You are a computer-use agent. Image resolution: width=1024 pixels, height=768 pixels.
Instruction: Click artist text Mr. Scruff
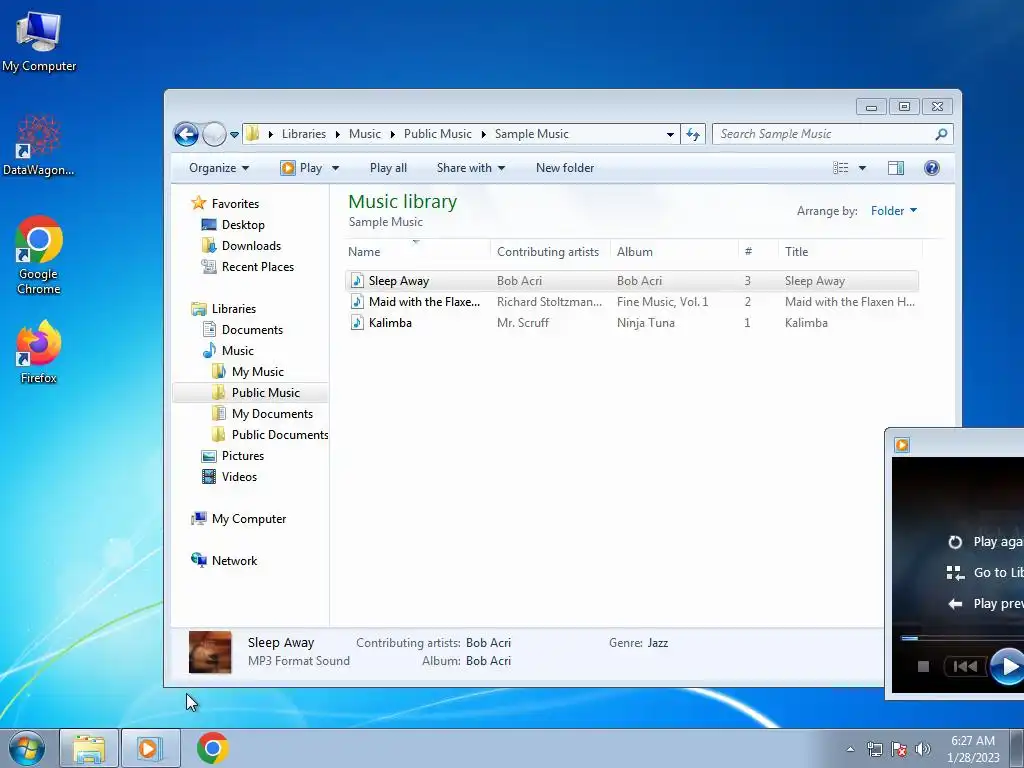point(522,323)
